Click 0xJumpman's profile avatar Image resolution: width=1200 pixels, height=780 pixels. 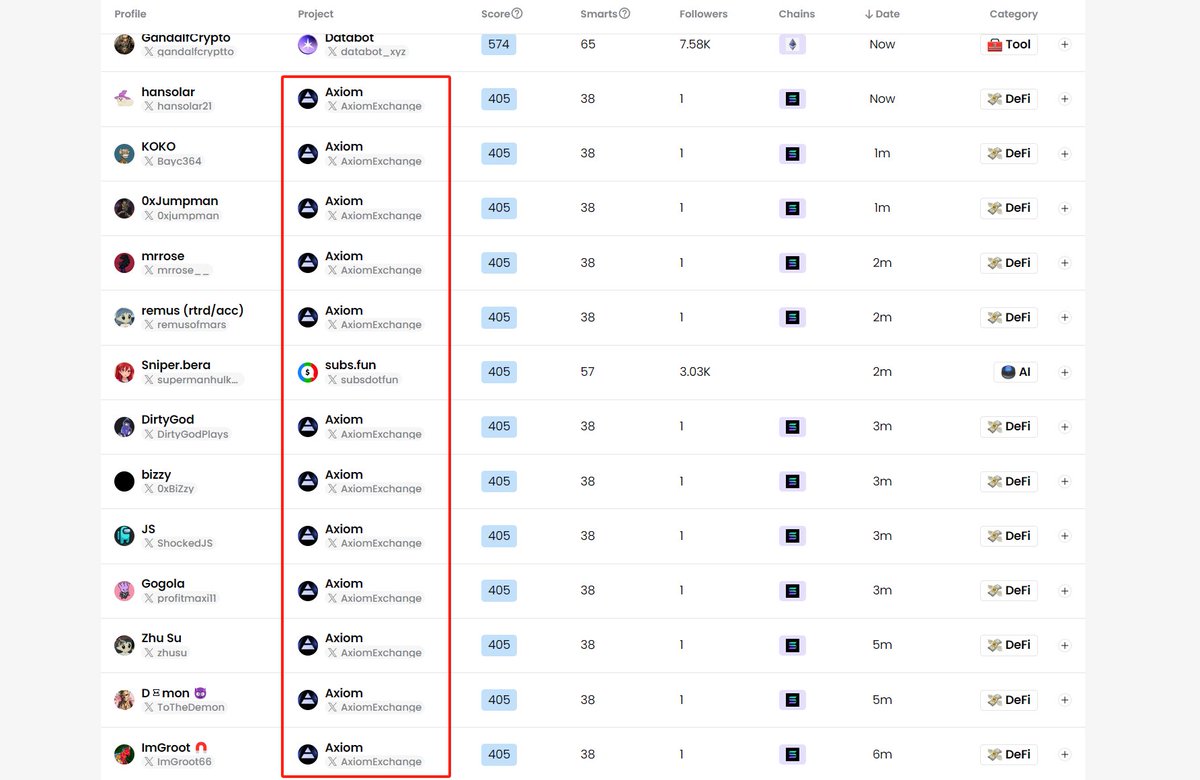point(124,208)
